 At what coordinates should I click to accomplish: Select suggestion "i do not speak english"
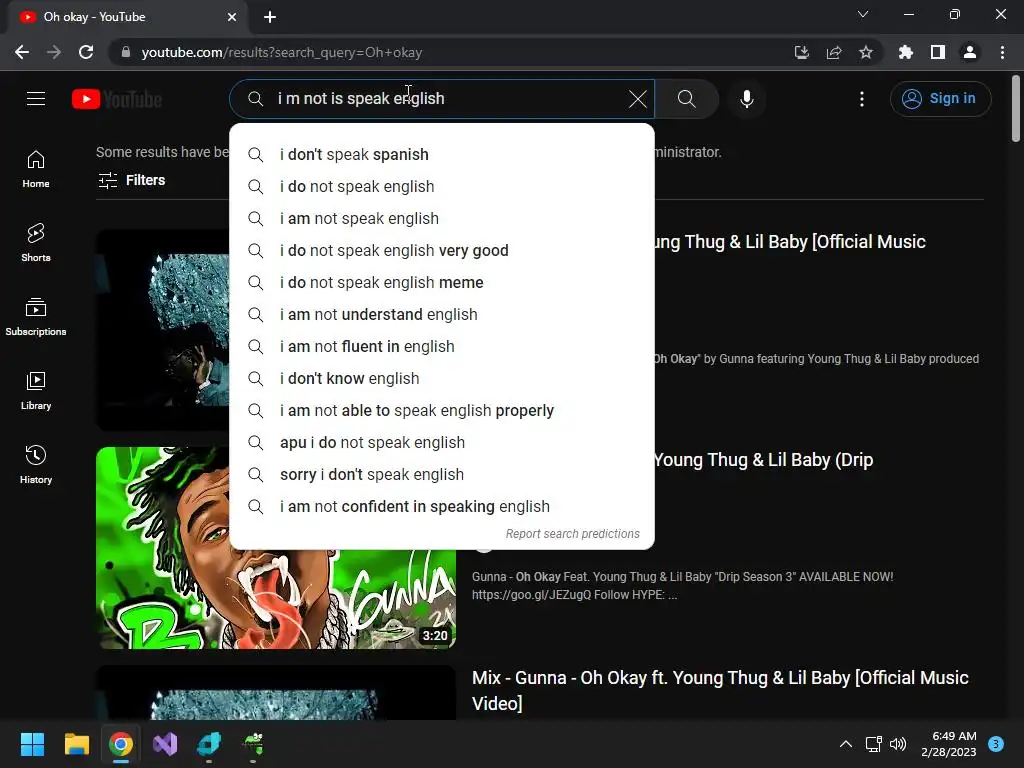pos(442,187)
